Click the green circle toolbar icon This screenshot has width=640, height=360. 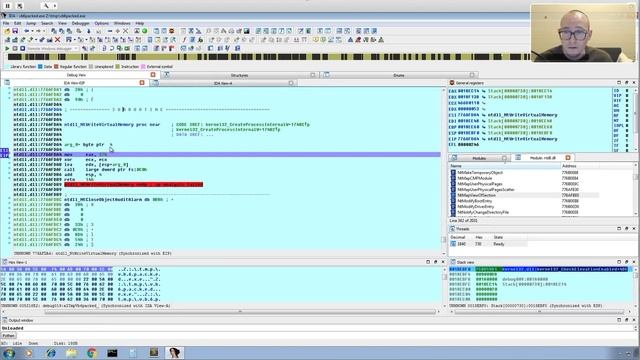[144, 31]
